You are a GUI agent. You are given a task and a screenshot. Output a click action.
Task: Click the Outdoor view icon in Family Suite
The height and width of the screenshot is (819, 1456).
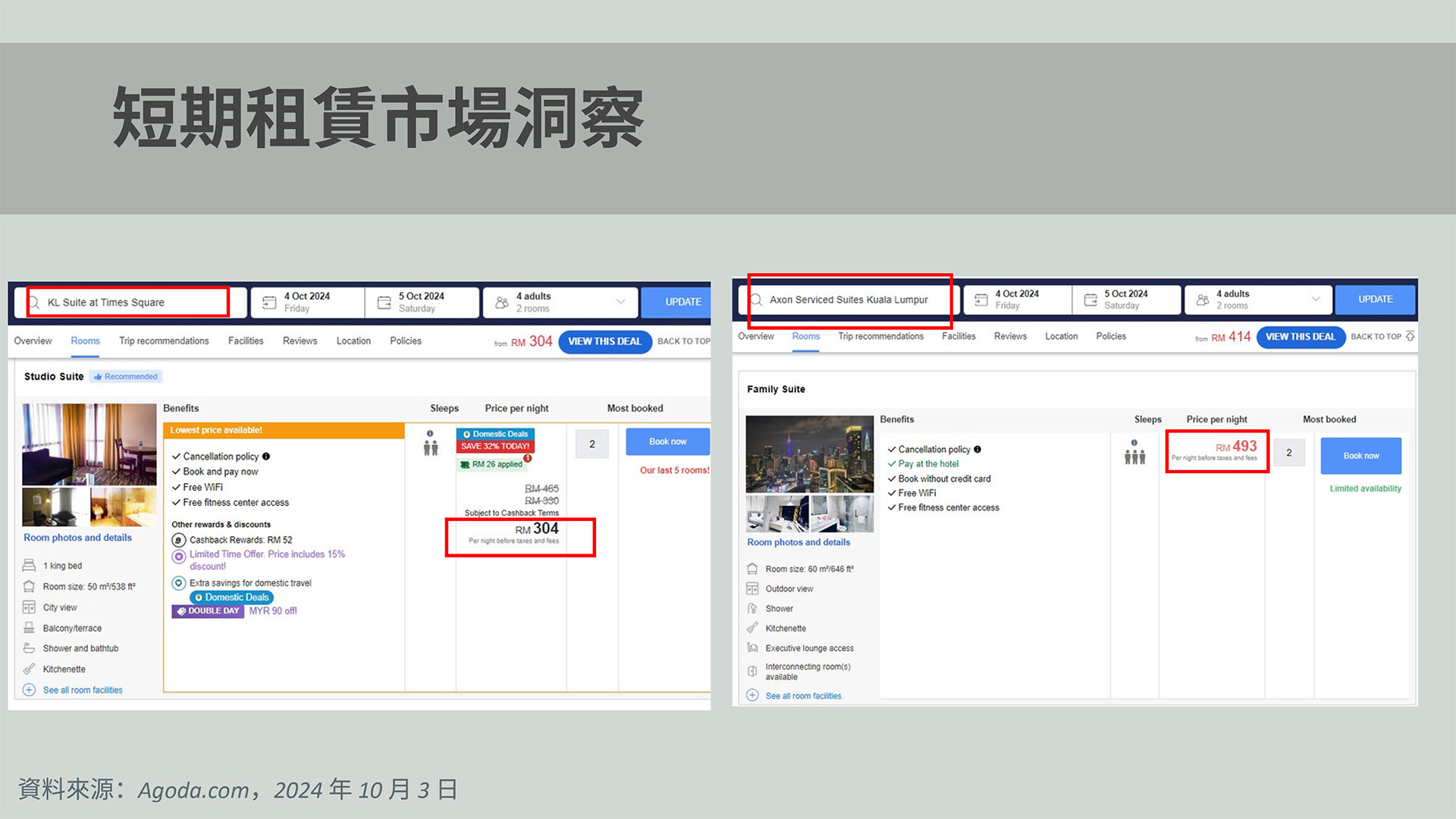pyautogui.click(x=752, y=588)
